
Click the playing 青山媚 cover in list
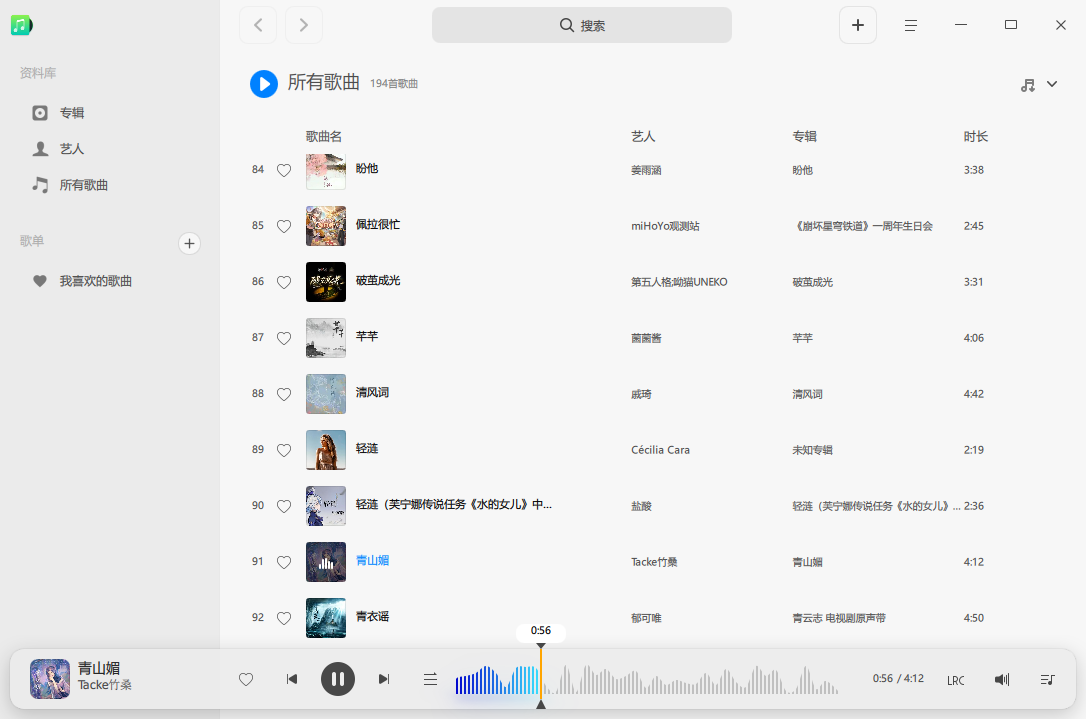coord(326,562)
